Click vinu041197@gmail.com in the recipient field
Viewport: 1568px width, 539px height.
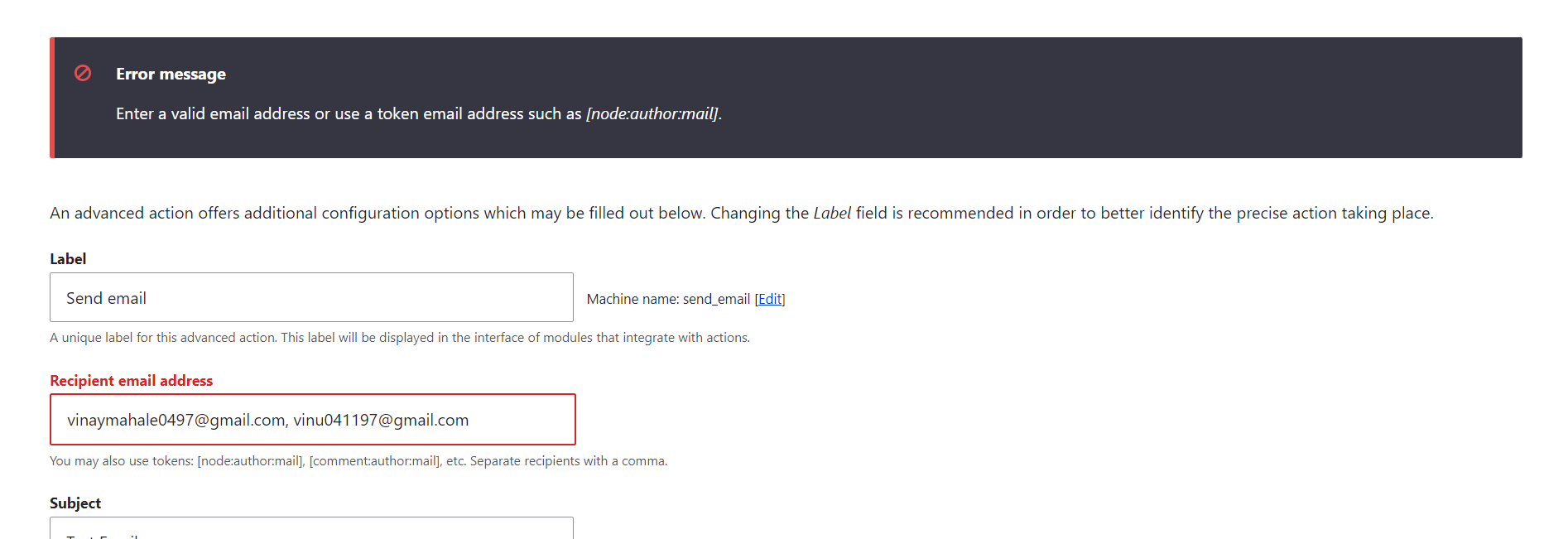381,420
